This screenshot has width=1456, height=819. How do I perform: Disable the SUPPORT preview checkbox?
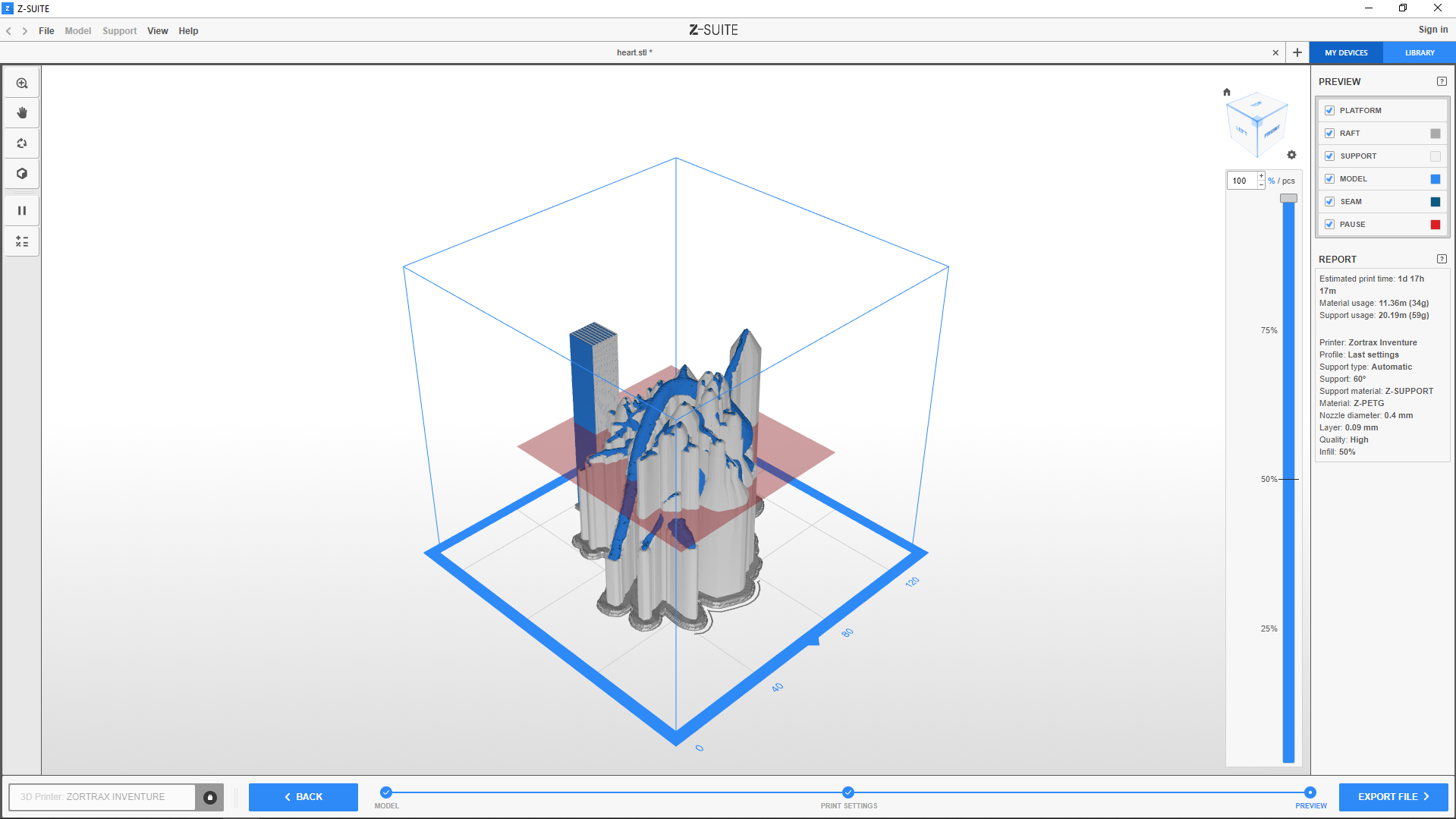pos(1329,156)
